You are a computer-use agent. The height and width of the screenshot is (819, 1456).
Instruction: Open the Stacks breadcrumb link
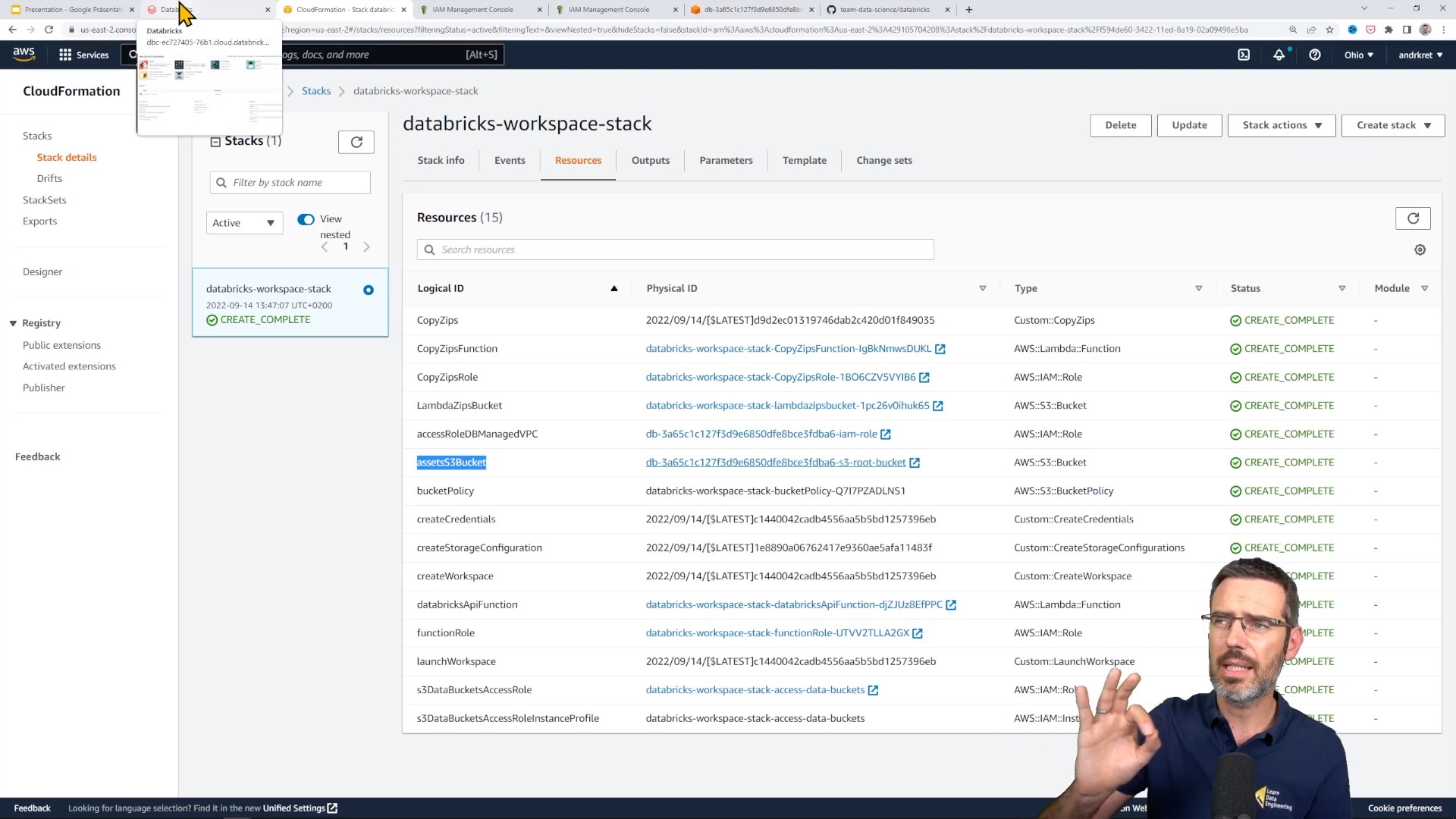click(316, 91)
